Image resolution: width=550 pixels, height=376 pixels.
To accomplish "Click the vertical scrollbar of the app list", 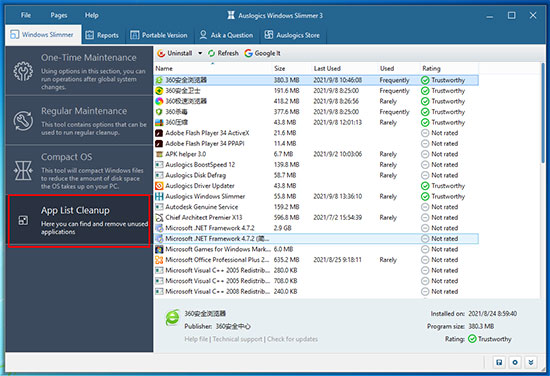I will coord(543,112).
